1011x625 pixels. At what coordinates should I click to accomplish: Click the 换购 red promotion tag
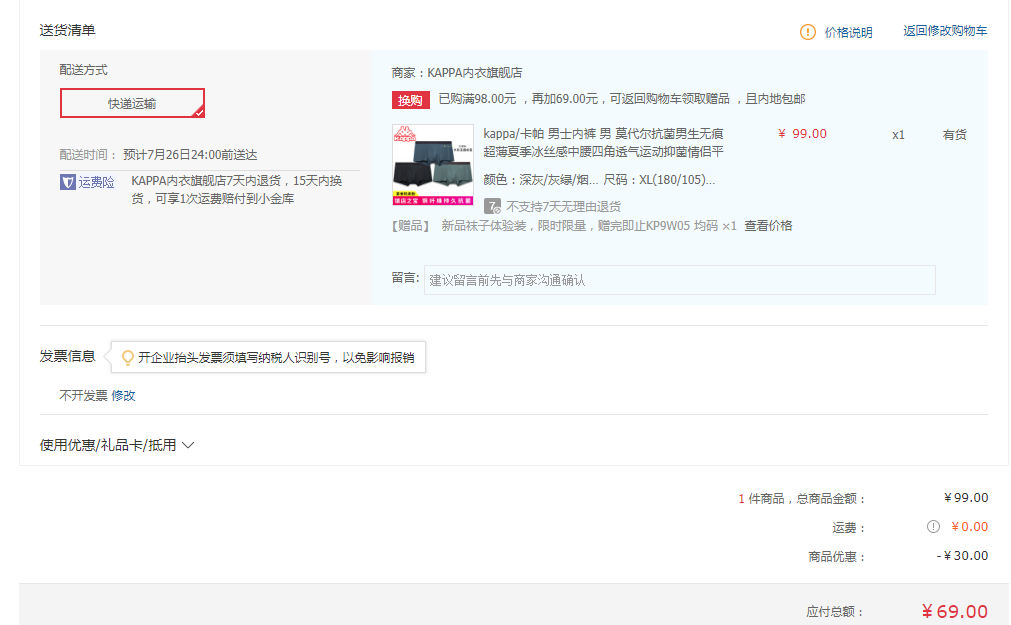point(410,100)
